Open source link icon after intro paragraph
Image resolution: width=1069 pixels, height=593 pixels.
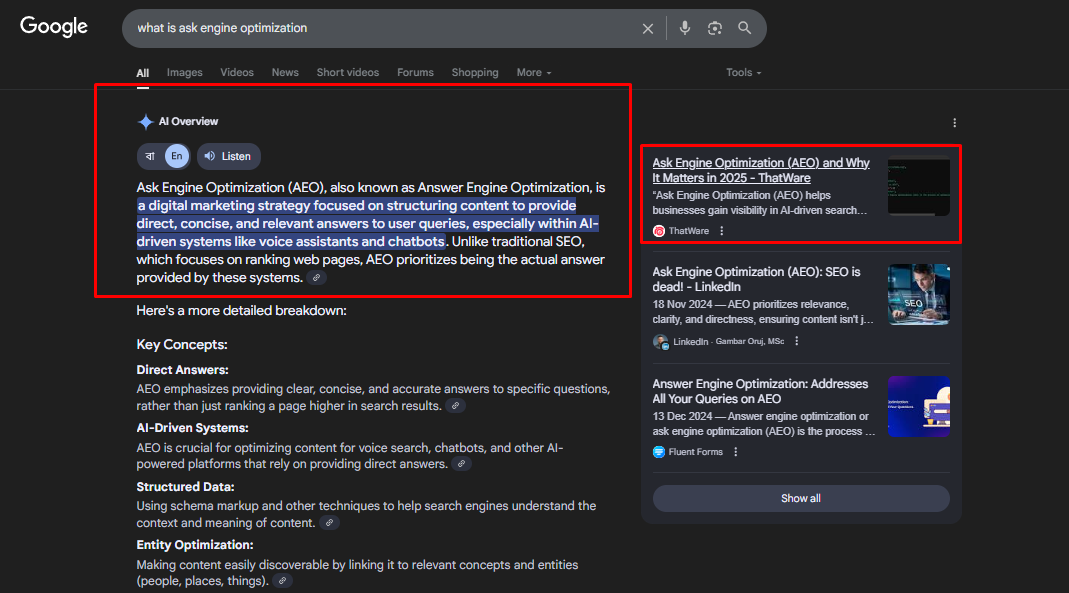tap(316, 277)
